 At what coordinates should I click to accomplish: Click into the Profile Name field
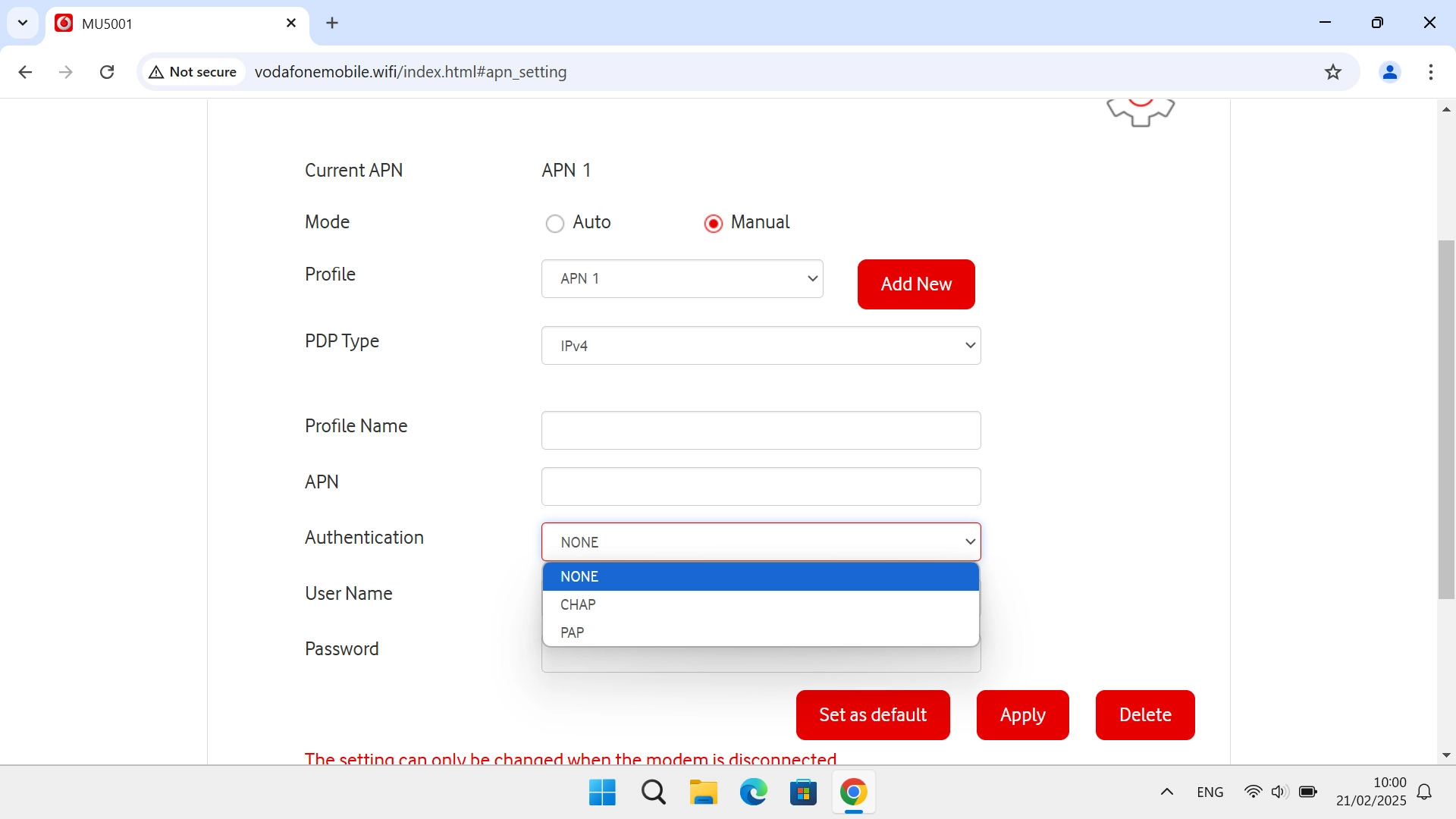click(761, 431)
